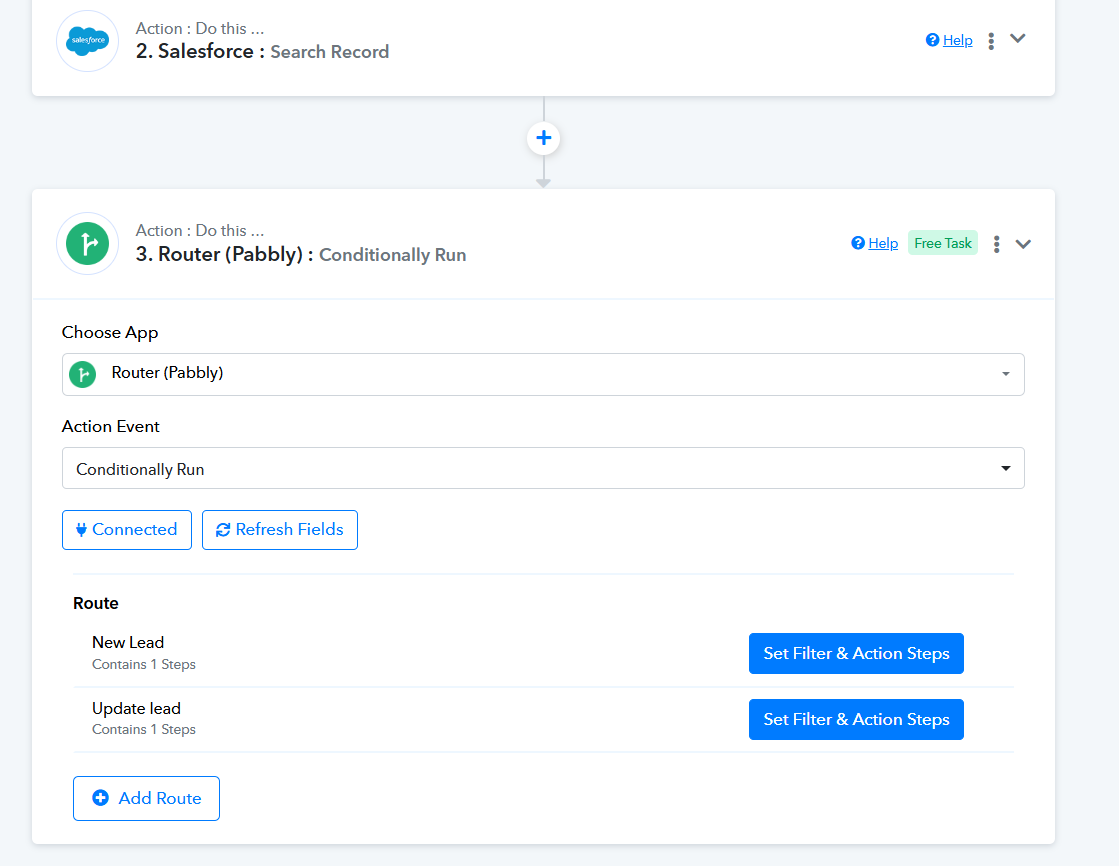The height and width of the screenshot is (866, 1119).
Task: Click Router (Pabbly) Conditionally Run step title
Action: click(300, 254)
